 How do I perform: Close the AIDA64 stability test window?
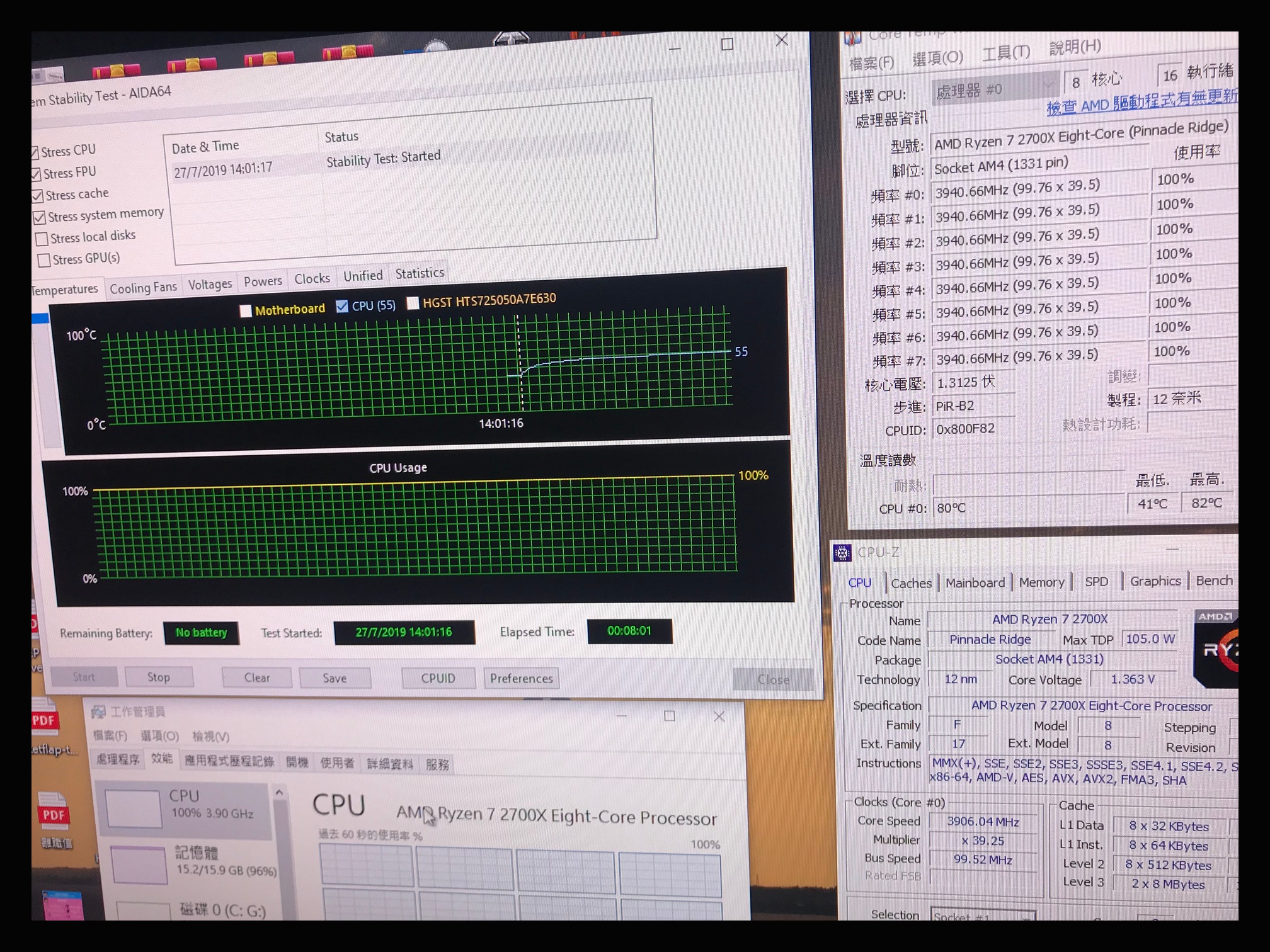tap(782, 40)
